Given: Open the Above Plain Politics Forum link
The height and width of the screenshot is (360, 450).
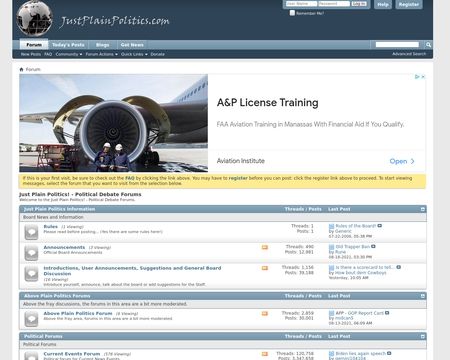Looking at the screenshot, I should point(78,313).
